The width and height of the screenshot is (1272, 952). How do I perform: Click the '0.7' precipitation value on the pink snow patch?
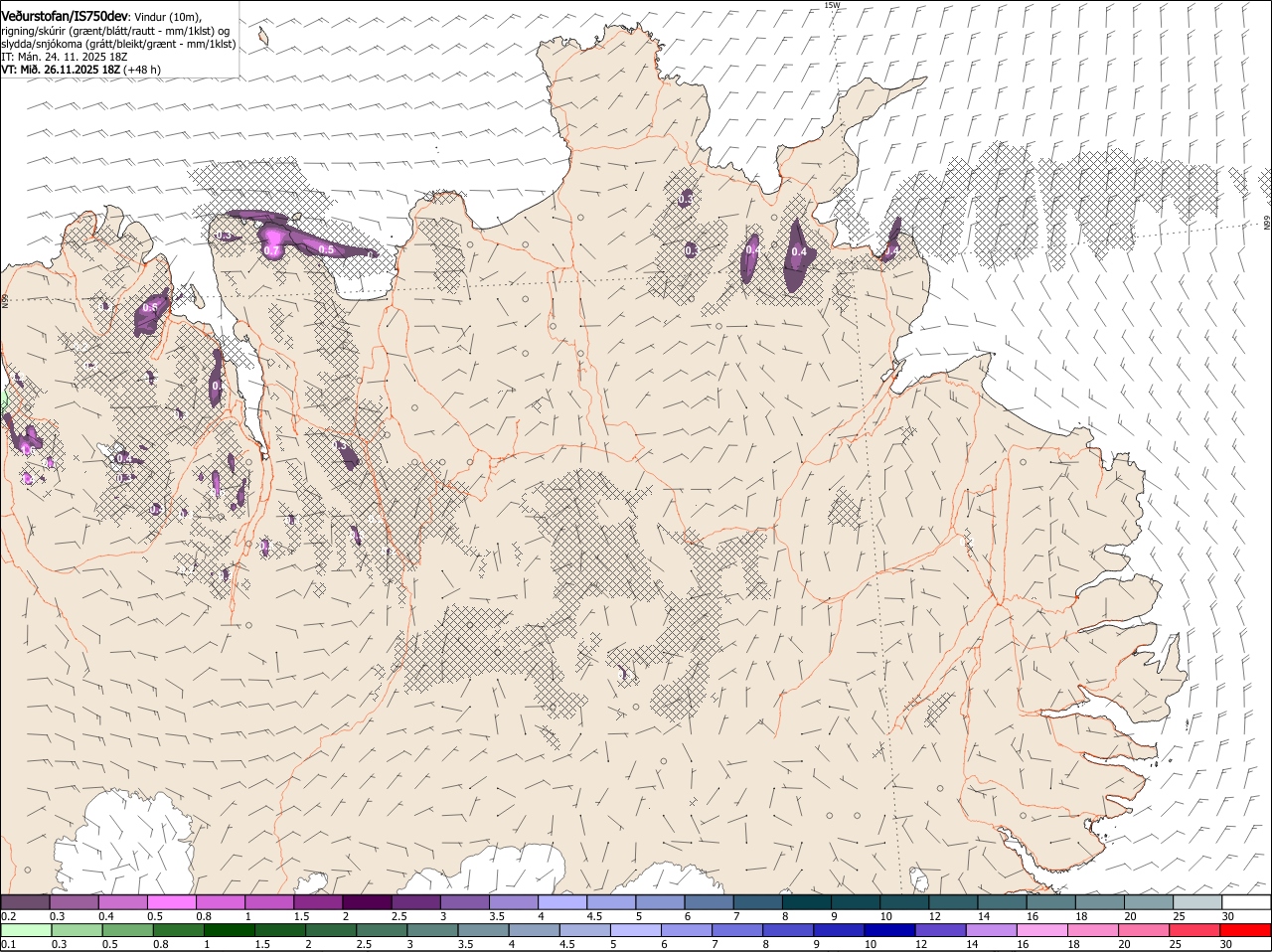point(272,251)
